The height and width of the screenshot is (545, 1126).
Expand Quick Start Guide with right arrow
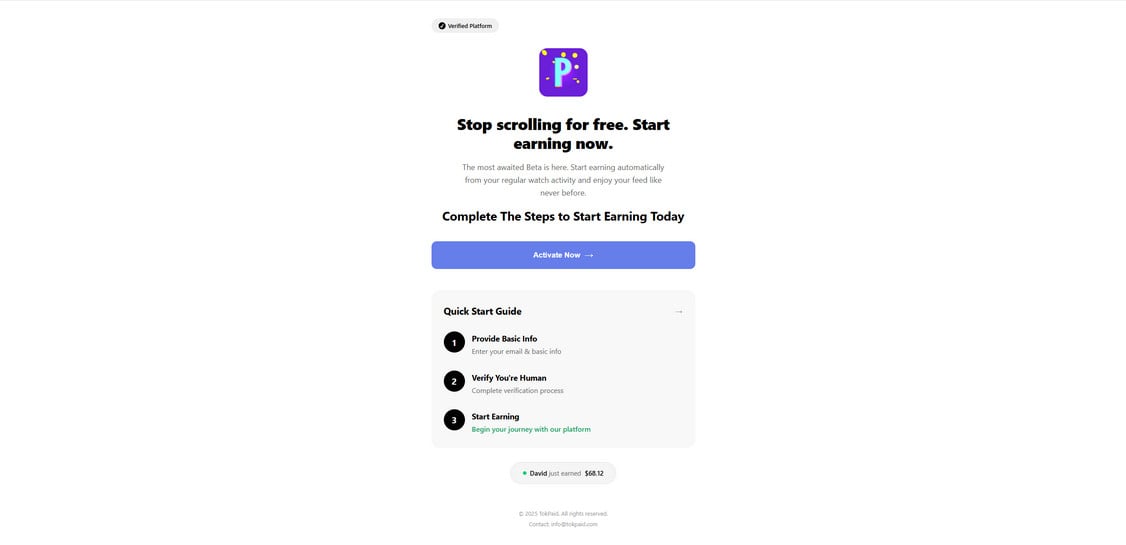679,312
